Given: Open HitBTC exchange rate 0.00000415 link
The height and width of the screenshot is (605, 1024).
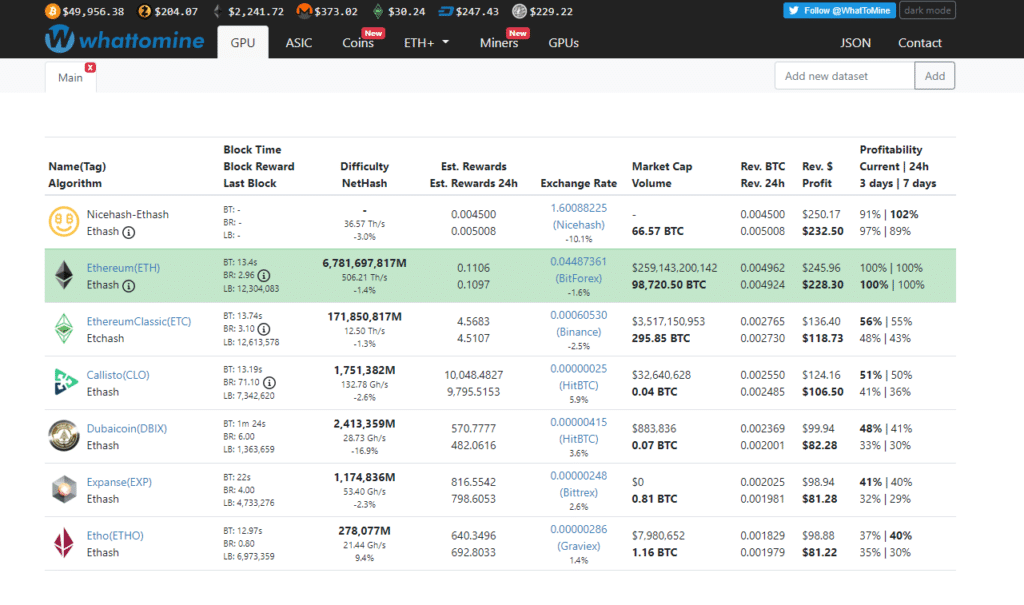Looking at the screenshot, I should coord(579,431).
